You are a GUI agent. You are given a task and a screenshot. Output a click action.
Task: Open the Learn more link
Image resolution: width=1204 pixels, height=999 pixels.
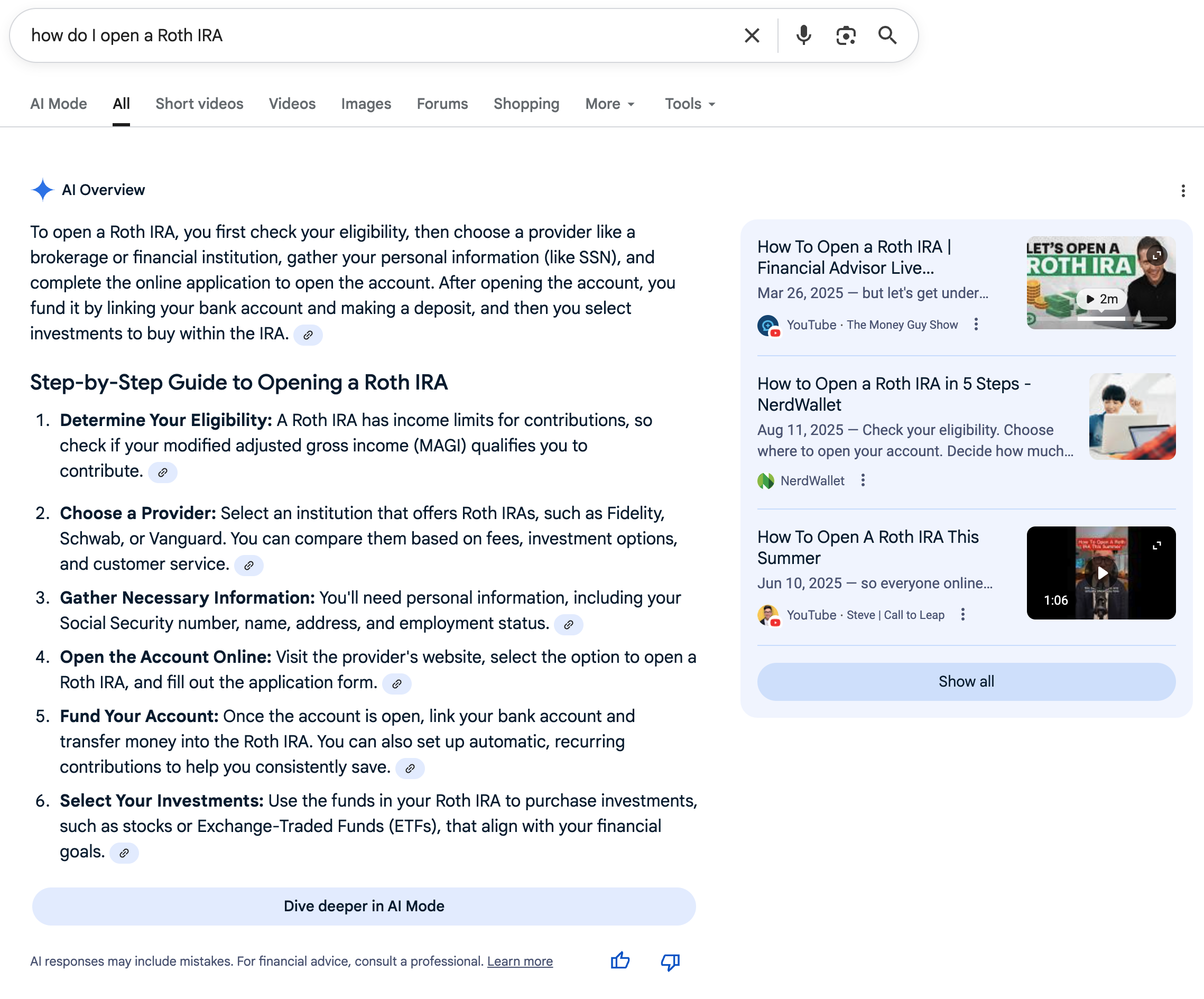[x=520, y=961]
